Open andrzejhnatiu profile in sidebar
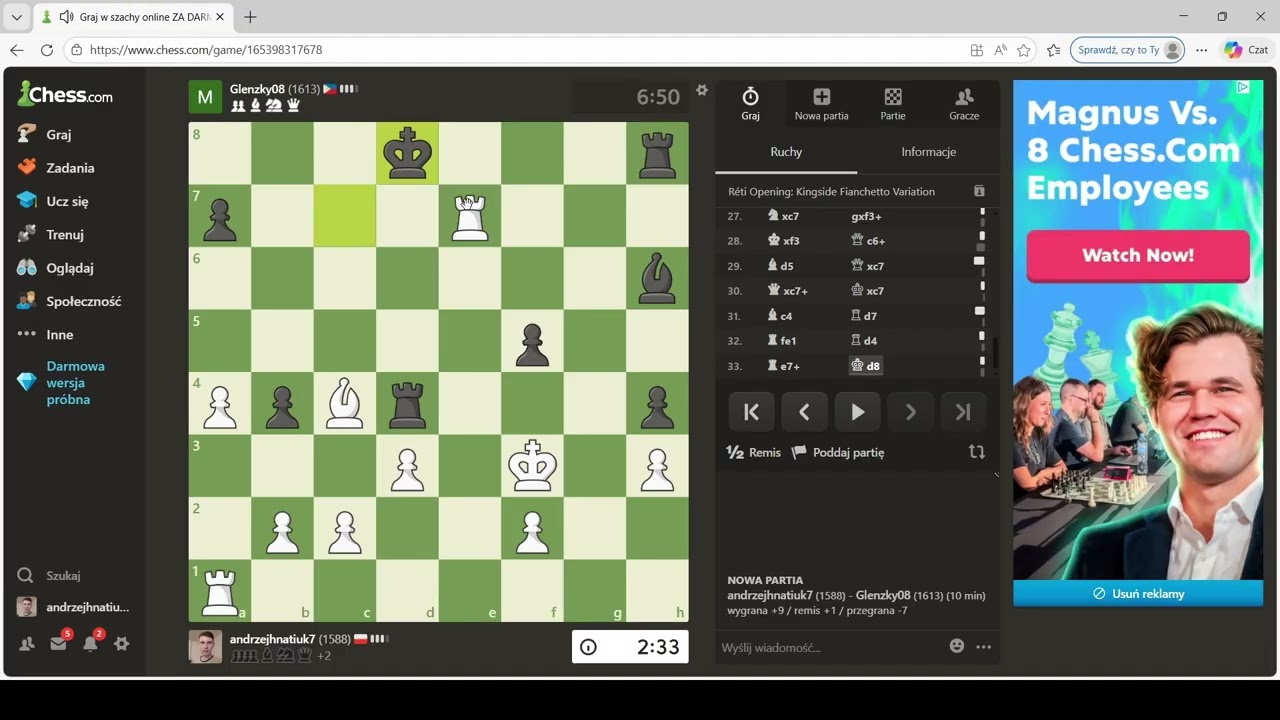 tap(73, 607)
